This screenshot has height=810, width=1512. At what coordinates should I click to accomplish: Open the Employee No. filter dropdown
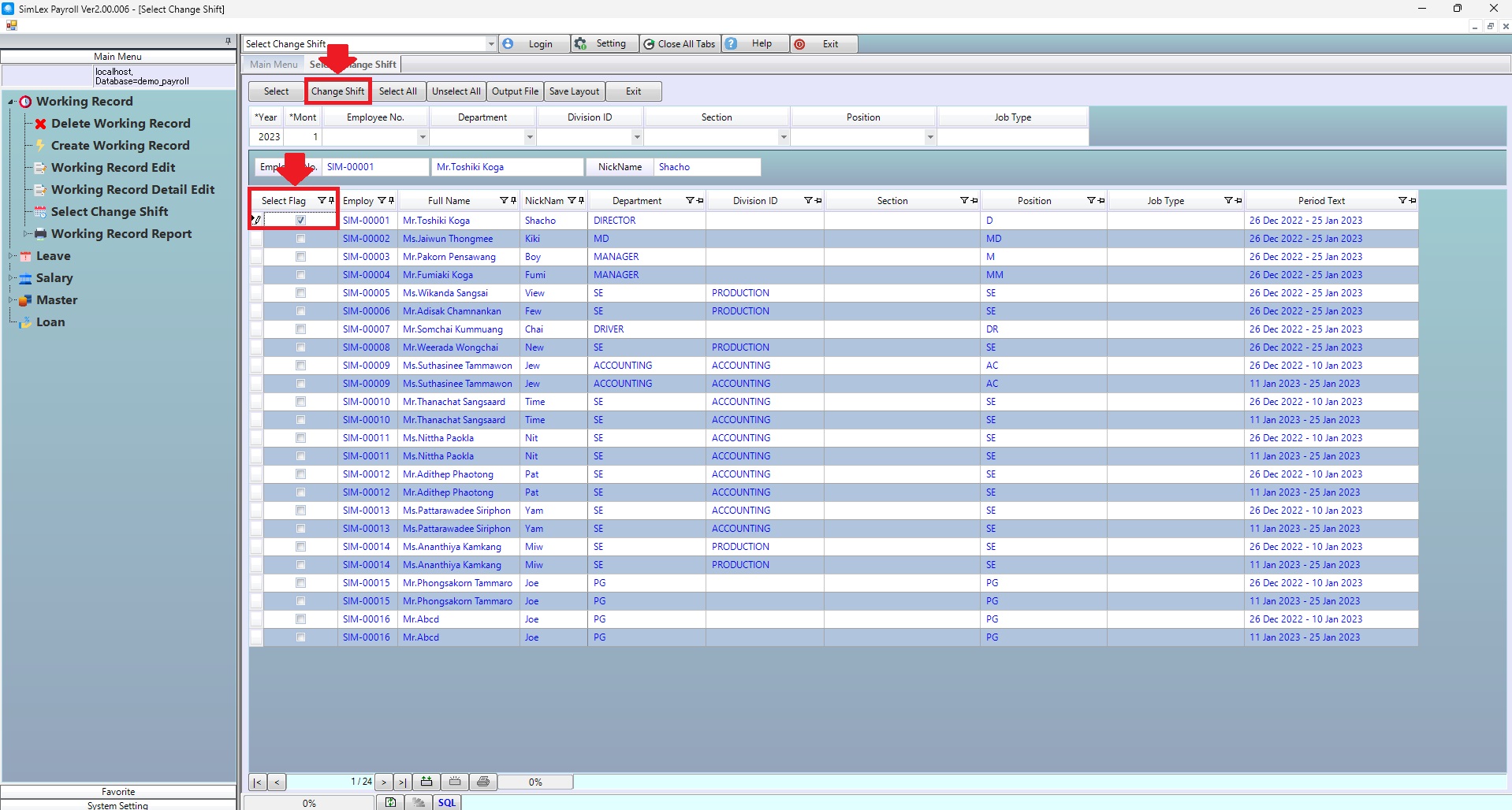coord(423,137)
